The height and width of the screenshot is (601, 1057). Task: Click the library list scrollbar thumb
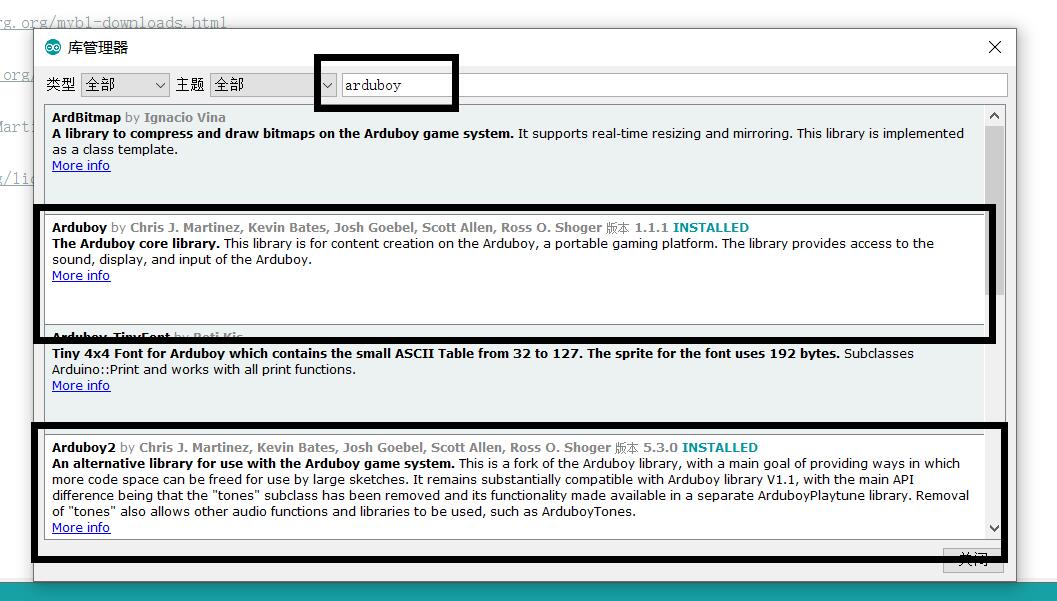994,209
